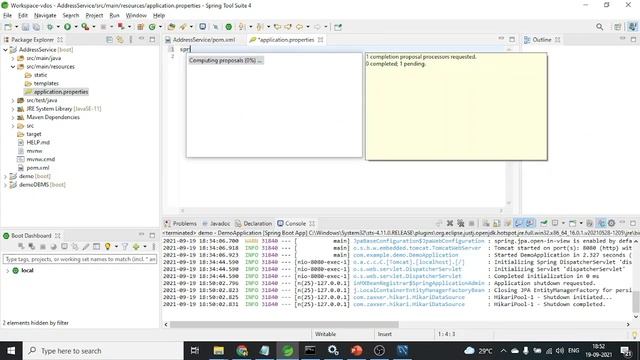Open Run button dropdown arrow
This screenshot has height=360, width=640.
tap(76, 27)
